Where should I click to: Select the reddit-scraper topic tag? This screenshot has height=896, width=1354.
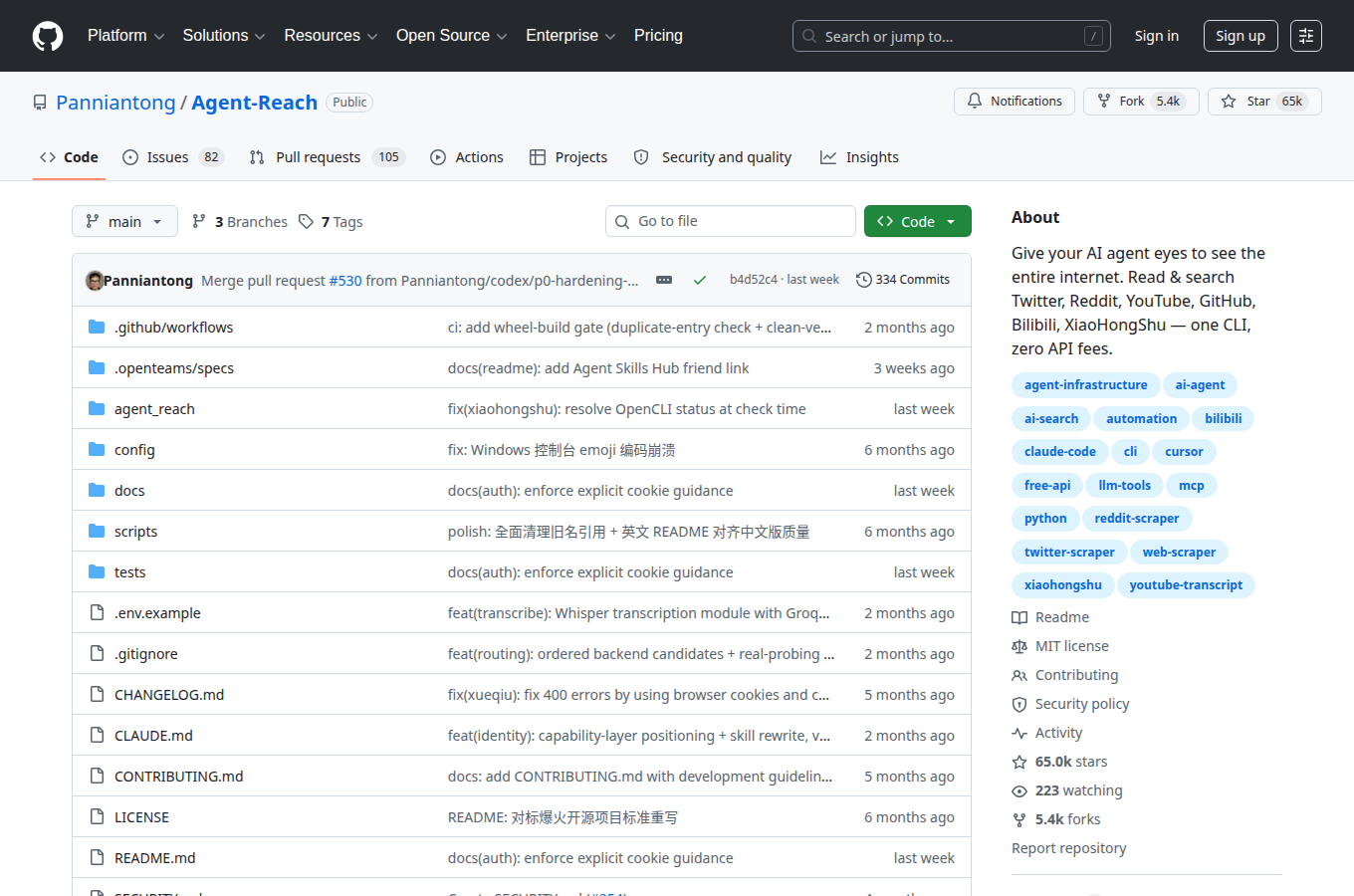click(1136, 519)
